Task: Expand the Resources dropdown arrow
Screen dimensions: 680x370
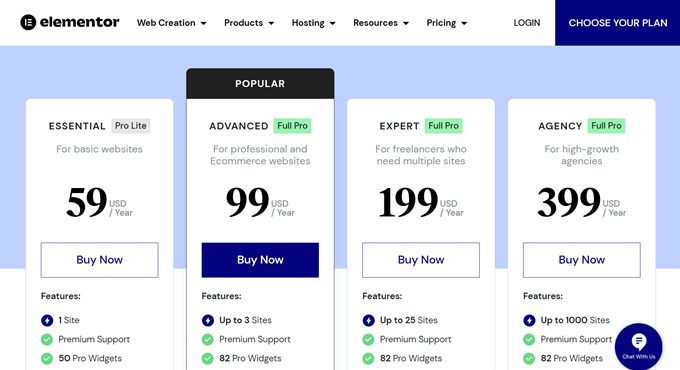Action: pyautogui.click(x=406, y=23)
